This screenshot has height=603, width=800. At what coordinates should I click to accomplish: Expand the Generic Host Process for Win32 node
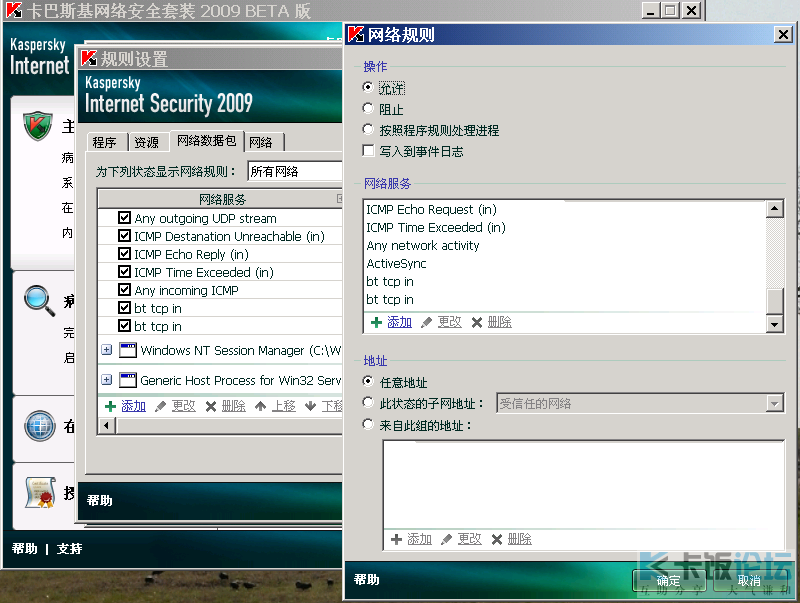[x=106, y=380]
